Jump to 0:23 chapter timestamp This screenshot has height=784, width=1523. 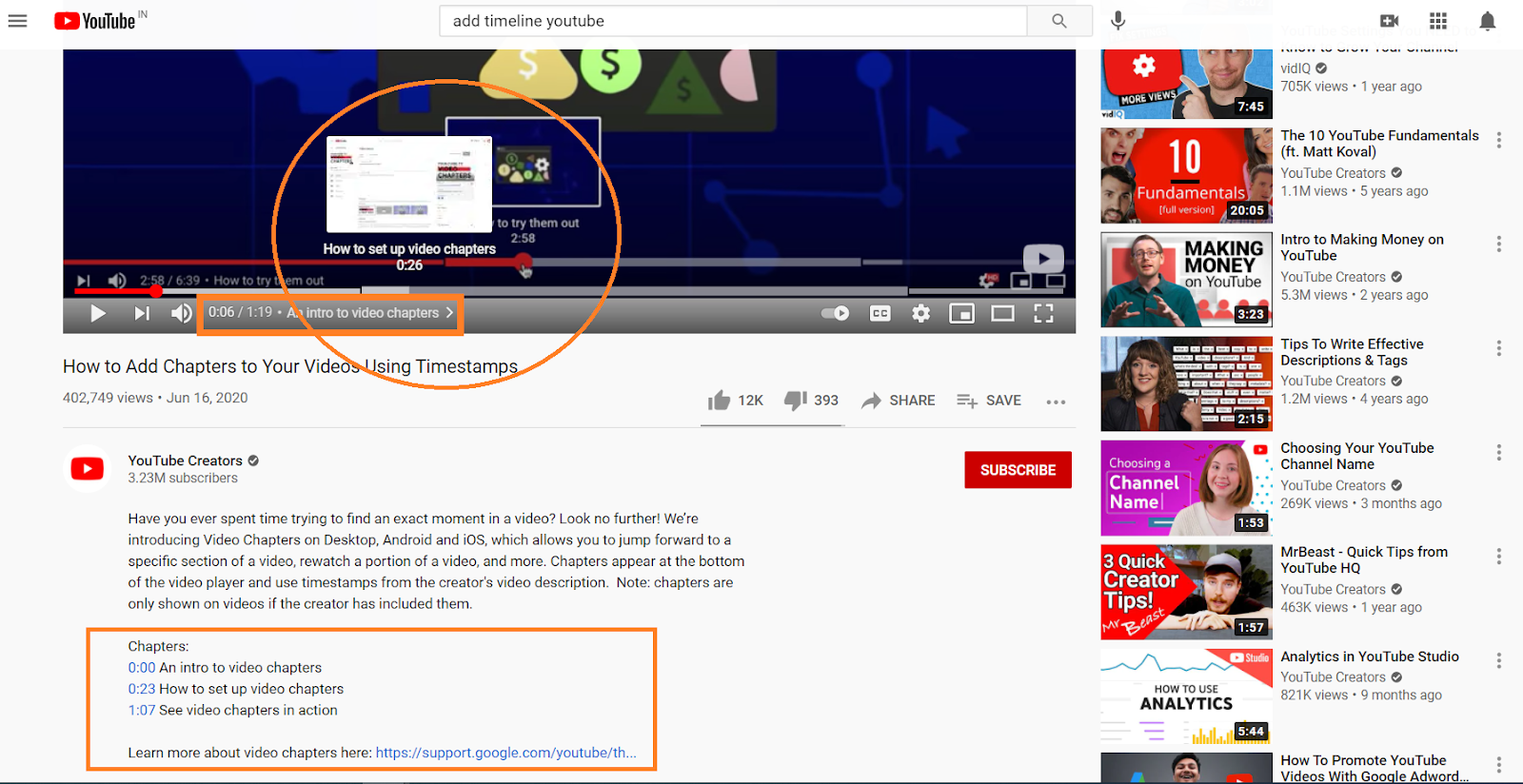pyautogui.click(x=141, y=689)
